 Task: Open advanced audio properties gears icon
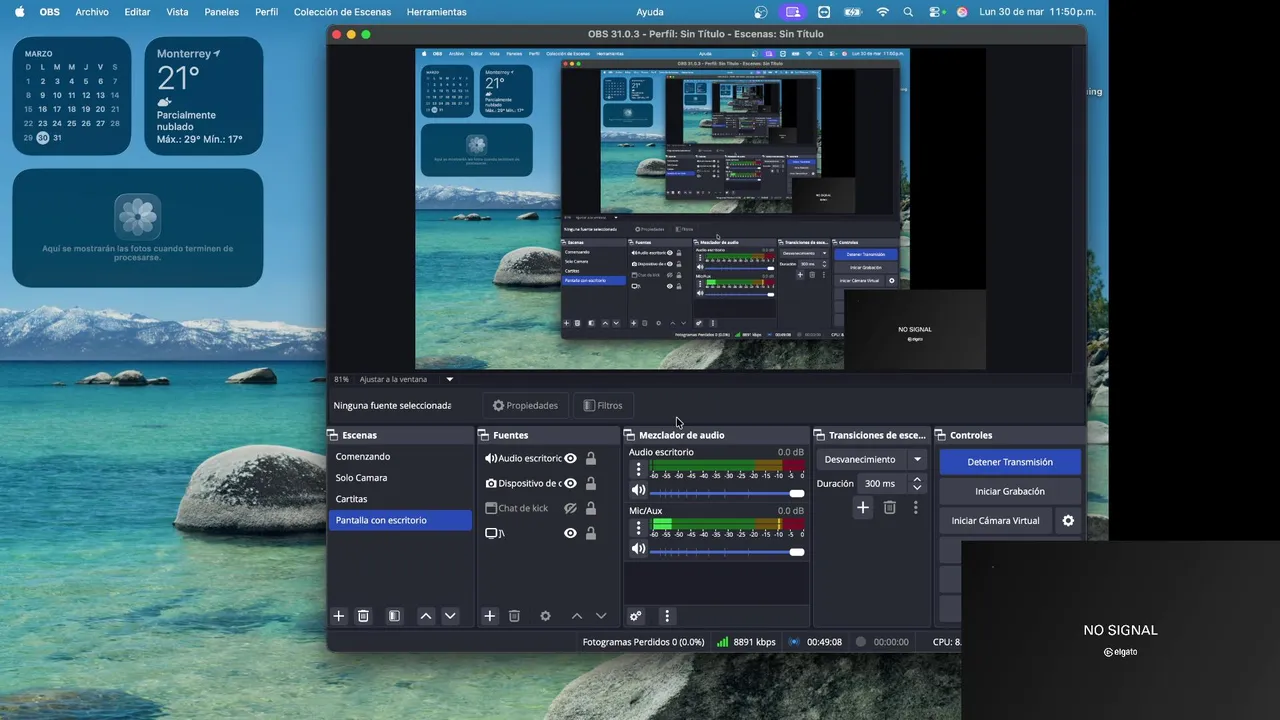tap(635, 616)
